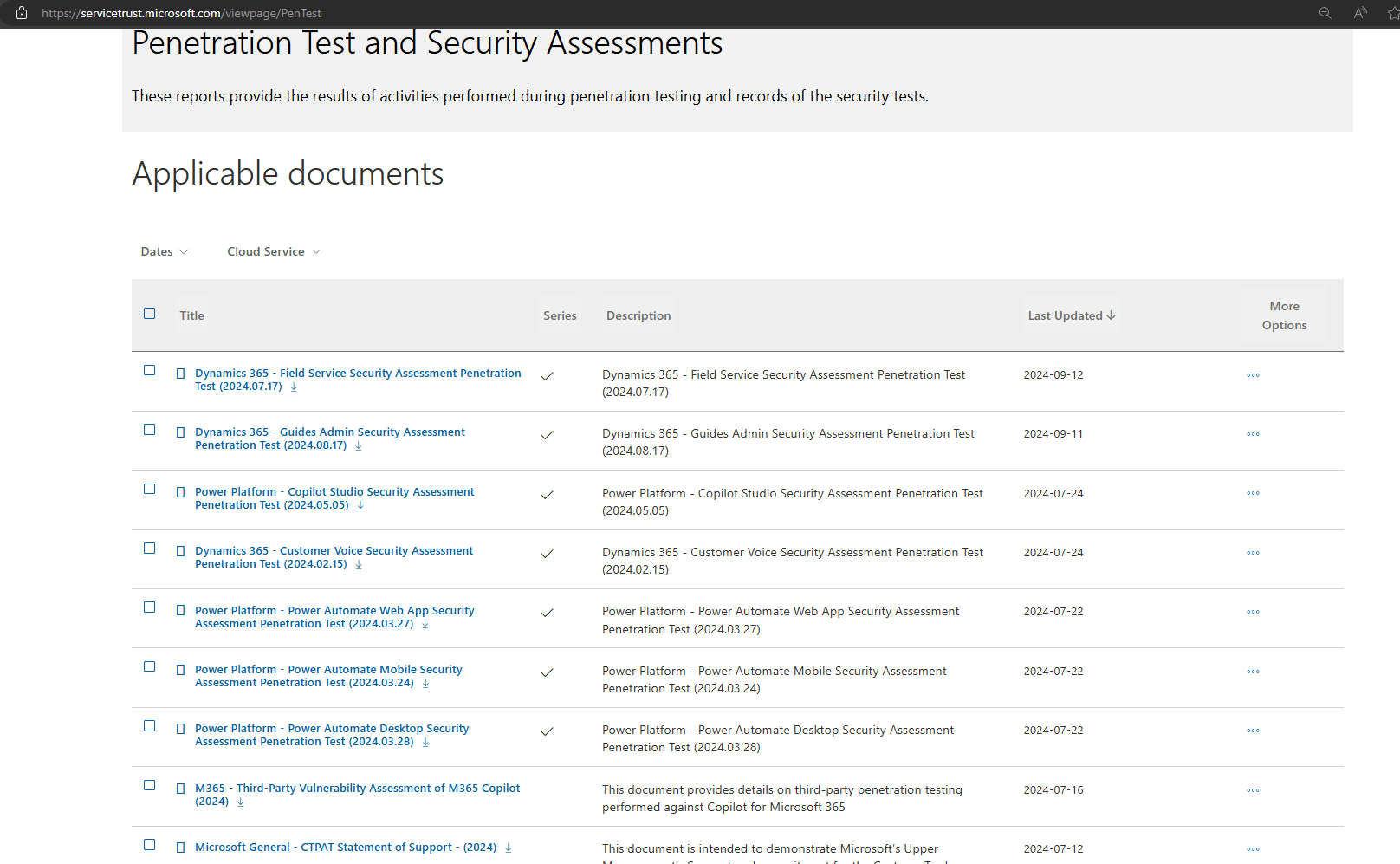Image resolution: width=1400 pixels, height=864 pixels.
Task: Download M365 Copilot Vulnerability Assessment arrow icon
Action: pyautogui.click(x=241, y=802)
